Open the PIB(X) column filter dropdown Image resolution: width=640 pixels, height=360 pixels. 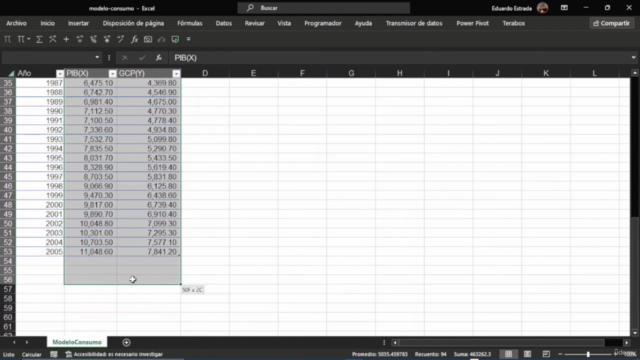click(112, 73)
